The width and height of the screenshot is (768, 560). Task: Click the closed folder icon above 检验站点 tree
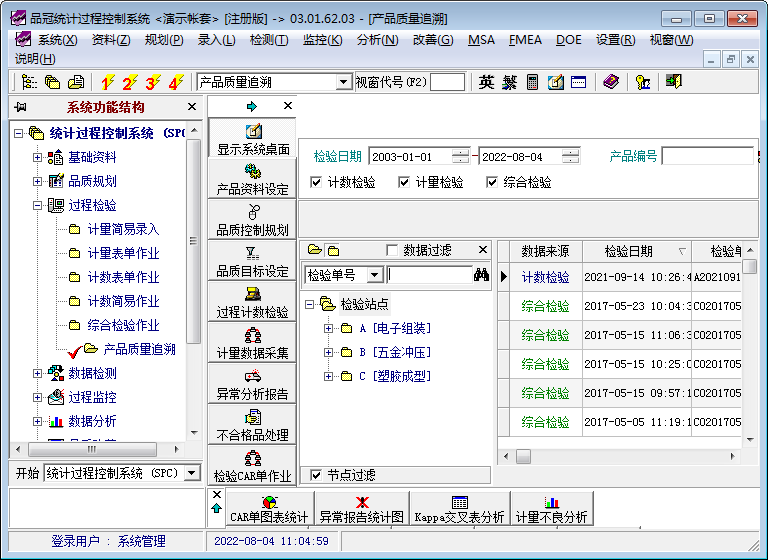[333, 251]
